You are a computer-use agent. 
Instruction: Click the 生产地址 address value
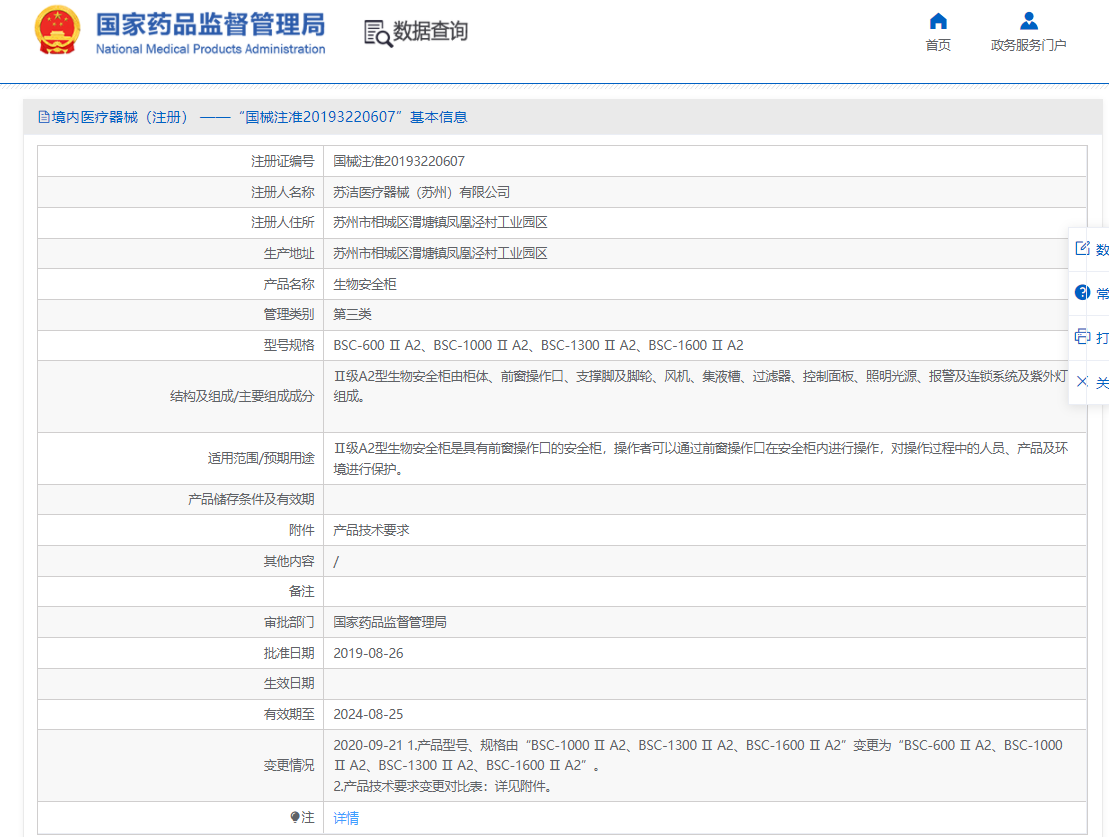(440, 253)
